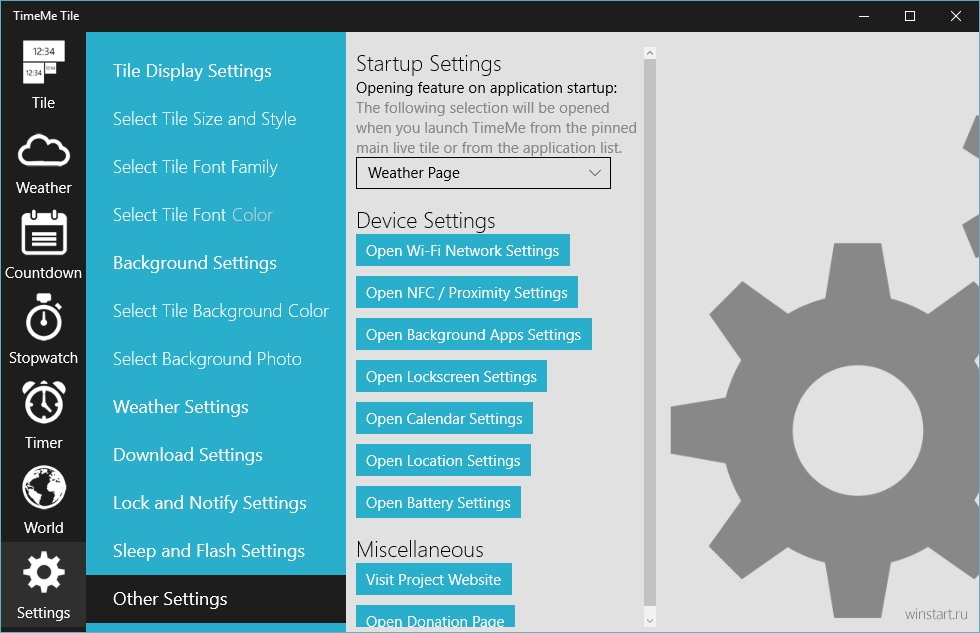Select the Other Settings entry
This screenshot has height=633, width=980.
[216, 599]
